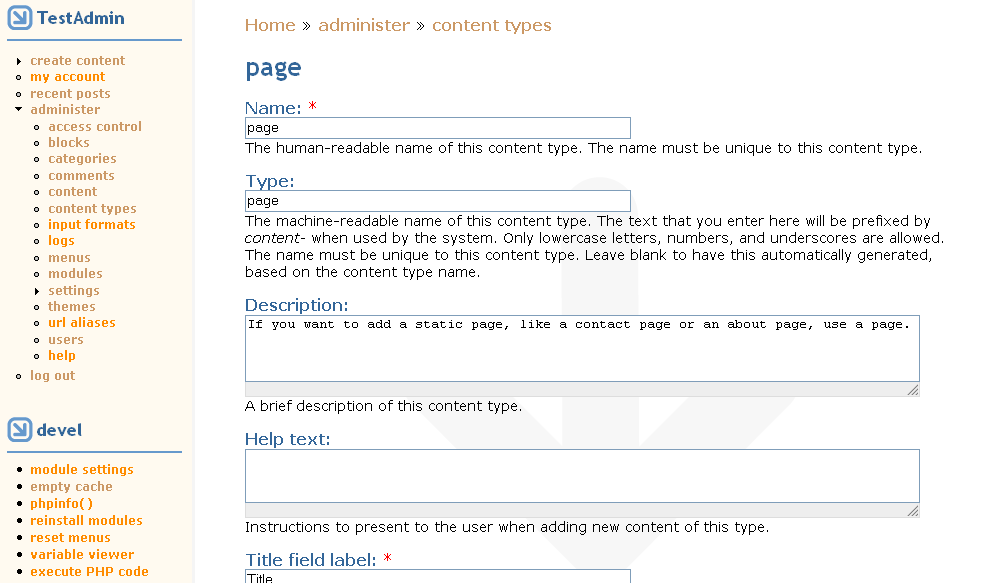Collapse the administer menu arrow

[x=19, y=110]
